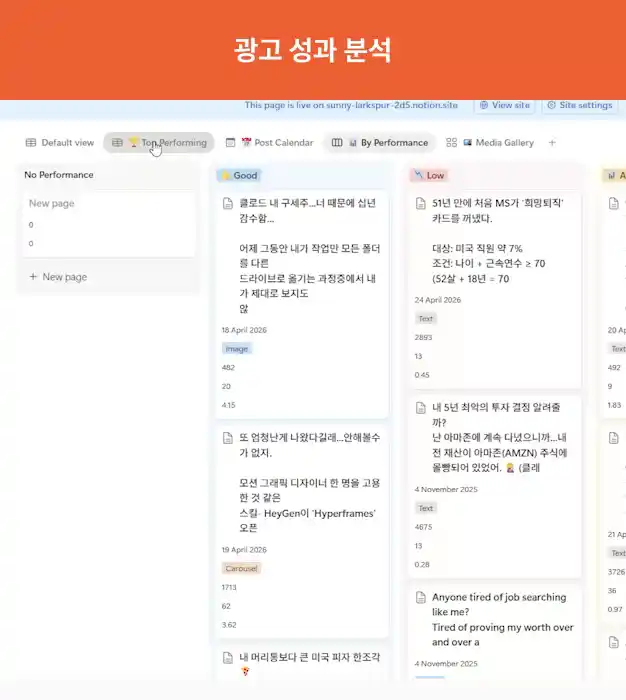The height and width of the screenshot is (700, 626).
Task: Click page icon on 18 April 2026 card
Action: pyautogui.click(x=228, y=204)
